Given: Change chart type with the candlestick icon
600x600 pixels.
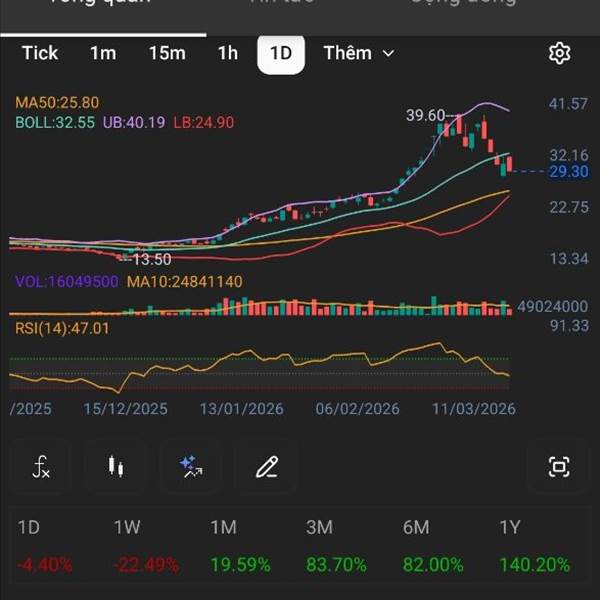Looking at the screenshot, I should tap(116, 466).
